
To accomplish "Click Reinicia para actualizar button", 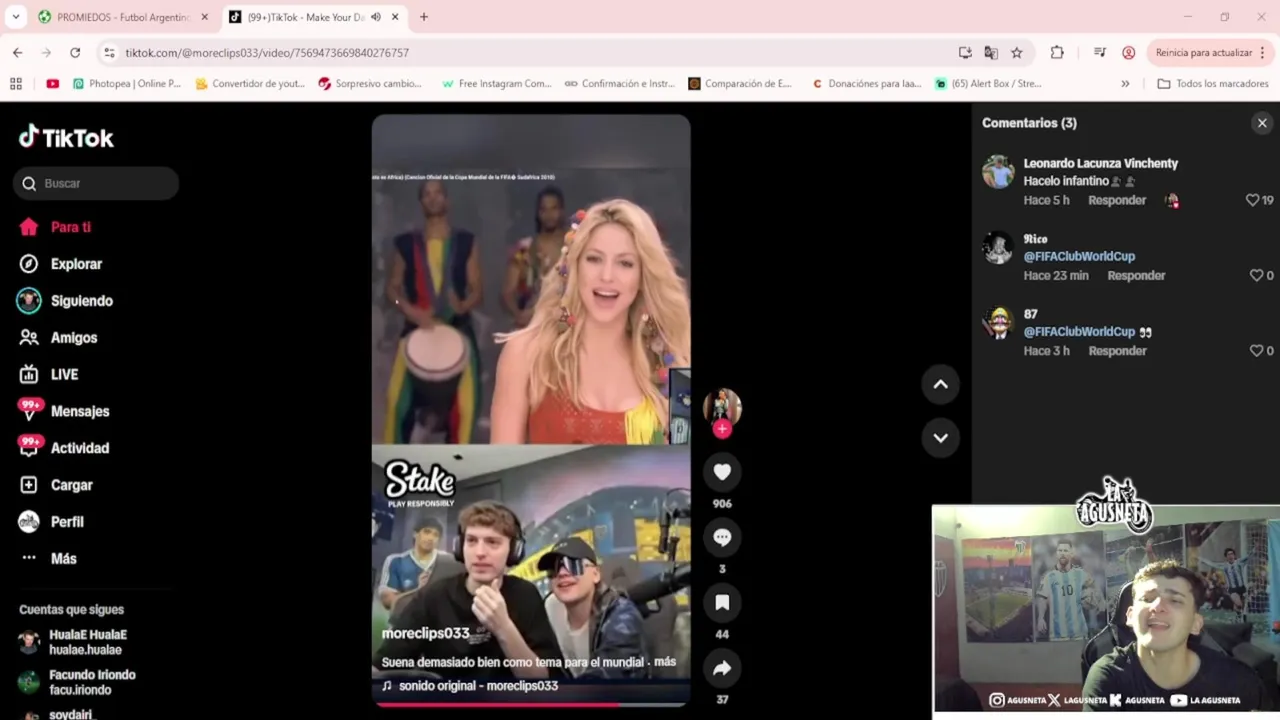I will click(1204, 52).
